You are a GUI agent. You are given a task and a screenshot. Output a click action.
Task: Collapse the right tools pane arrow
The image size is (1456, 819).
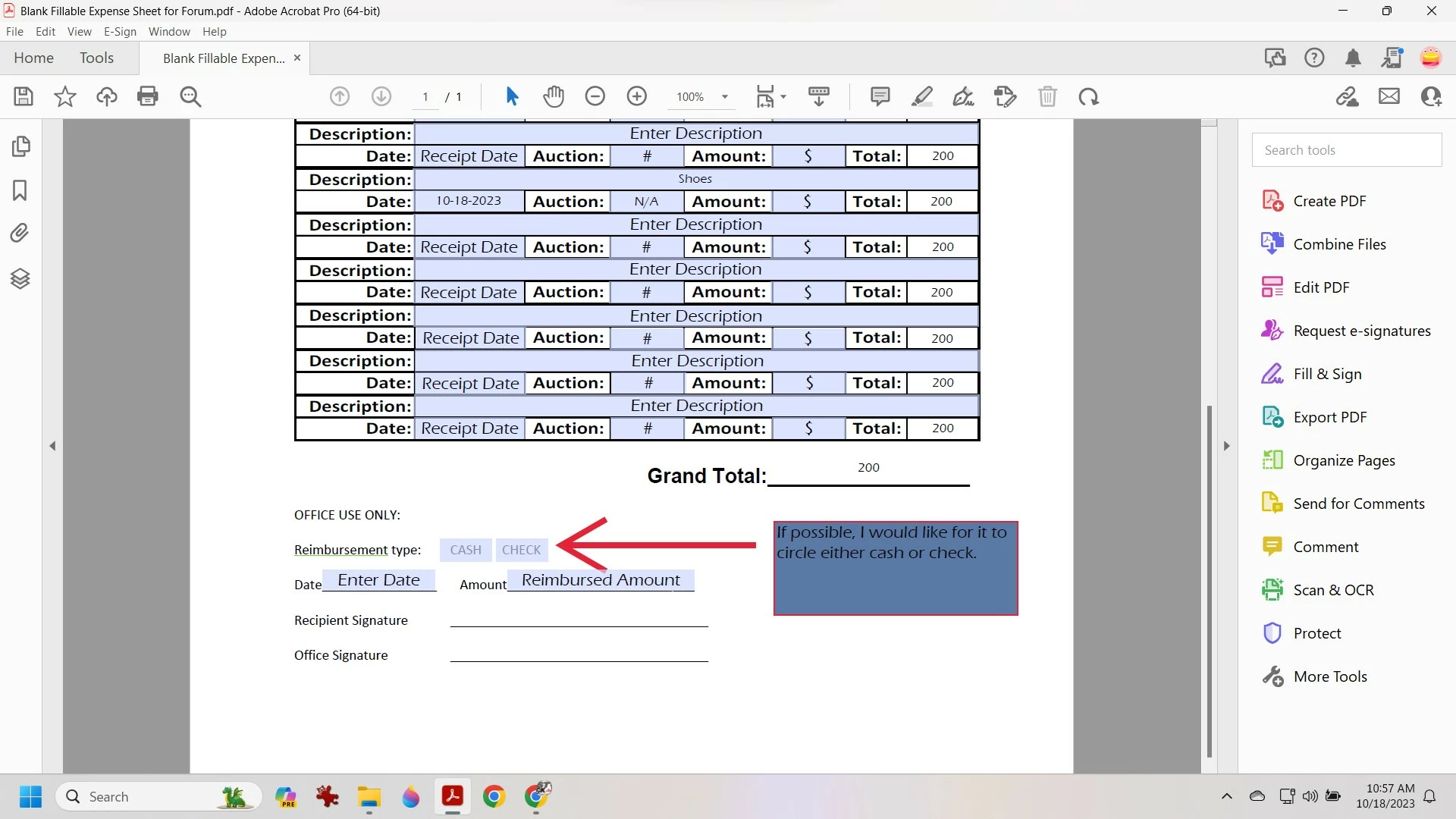click(1226, 446)
